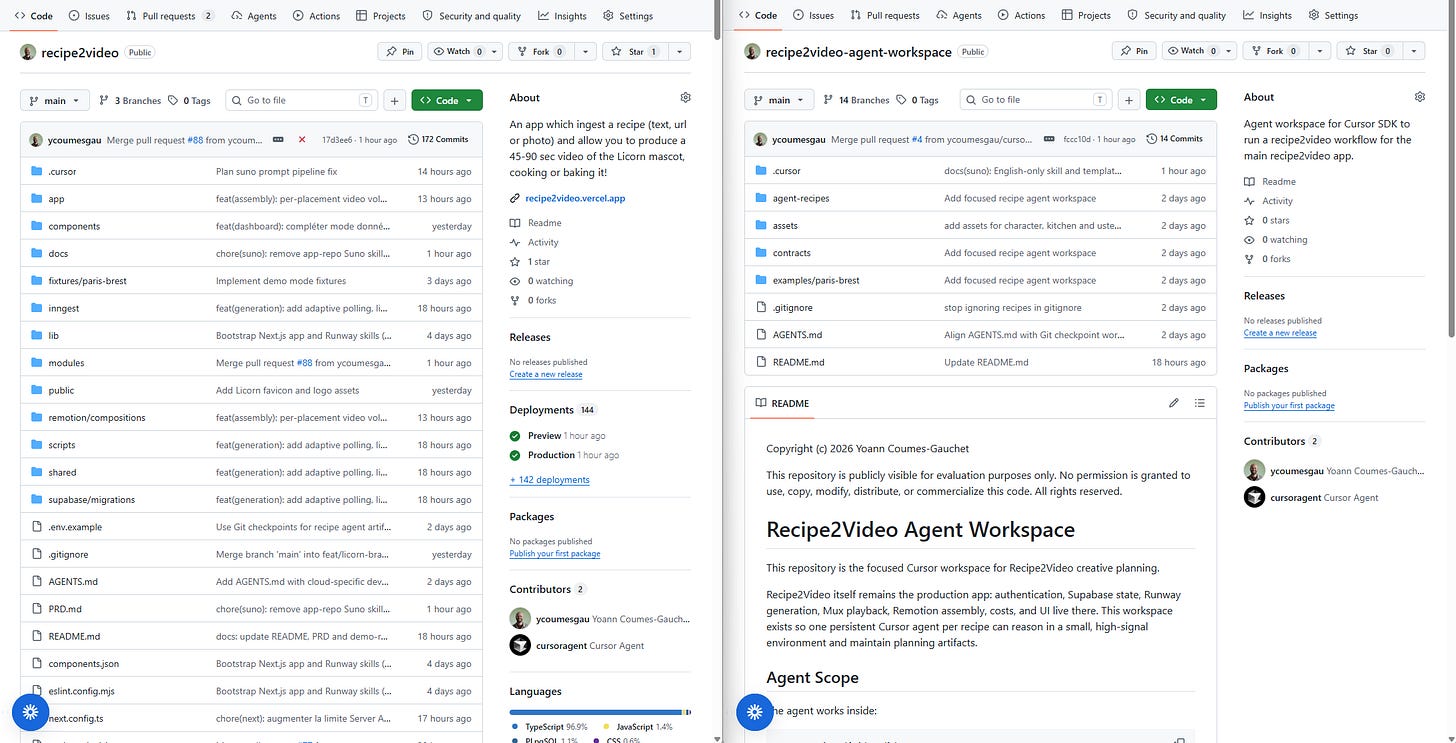This screenshot has height=743, width=1456.
Task: Click Publish your first package in agent-workspace
Action: (1289, 406)
